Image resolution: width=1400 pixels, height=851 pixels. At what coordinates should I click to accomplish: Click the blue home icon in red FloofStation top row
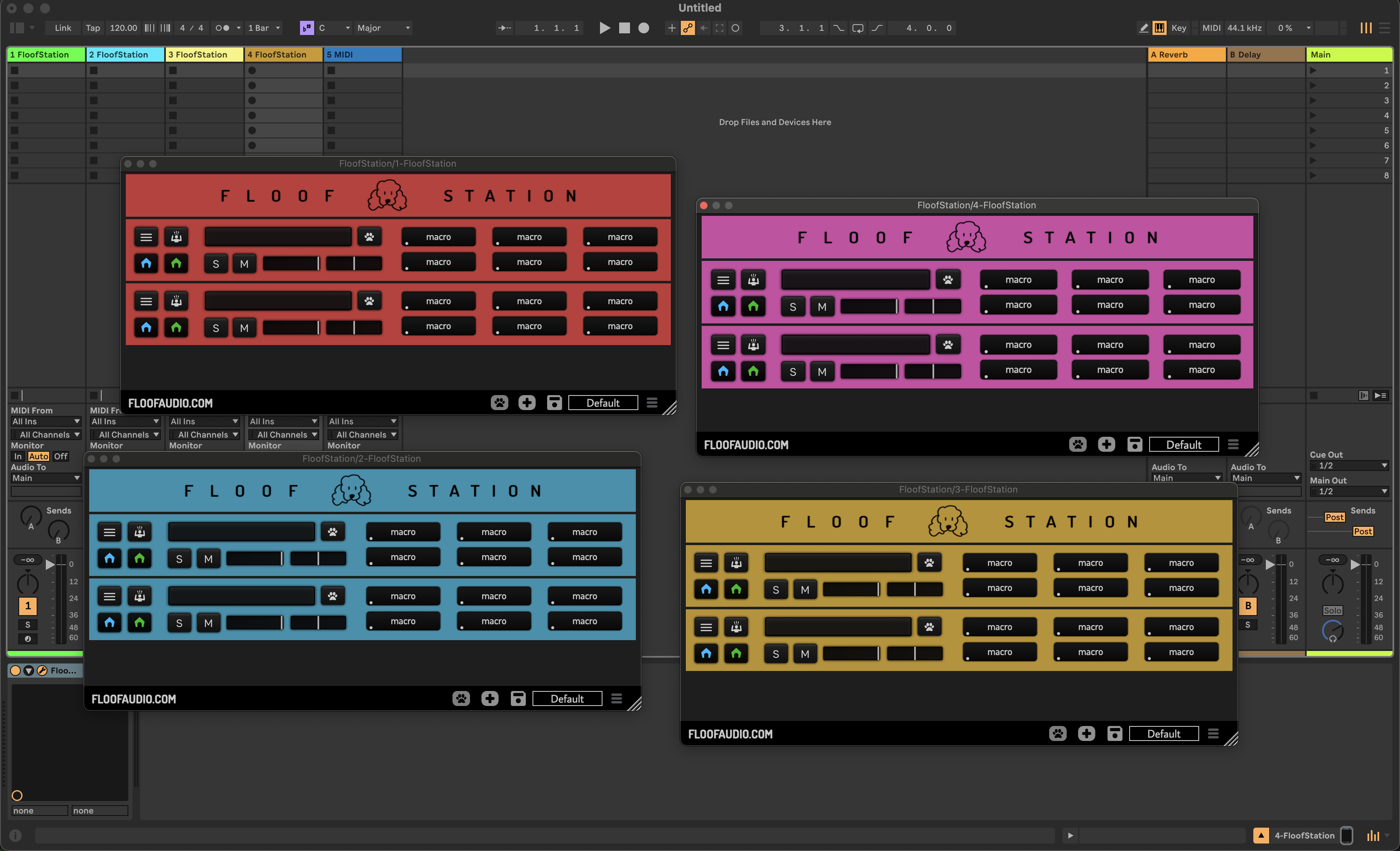pyautogui.click(x=146, y=263)
